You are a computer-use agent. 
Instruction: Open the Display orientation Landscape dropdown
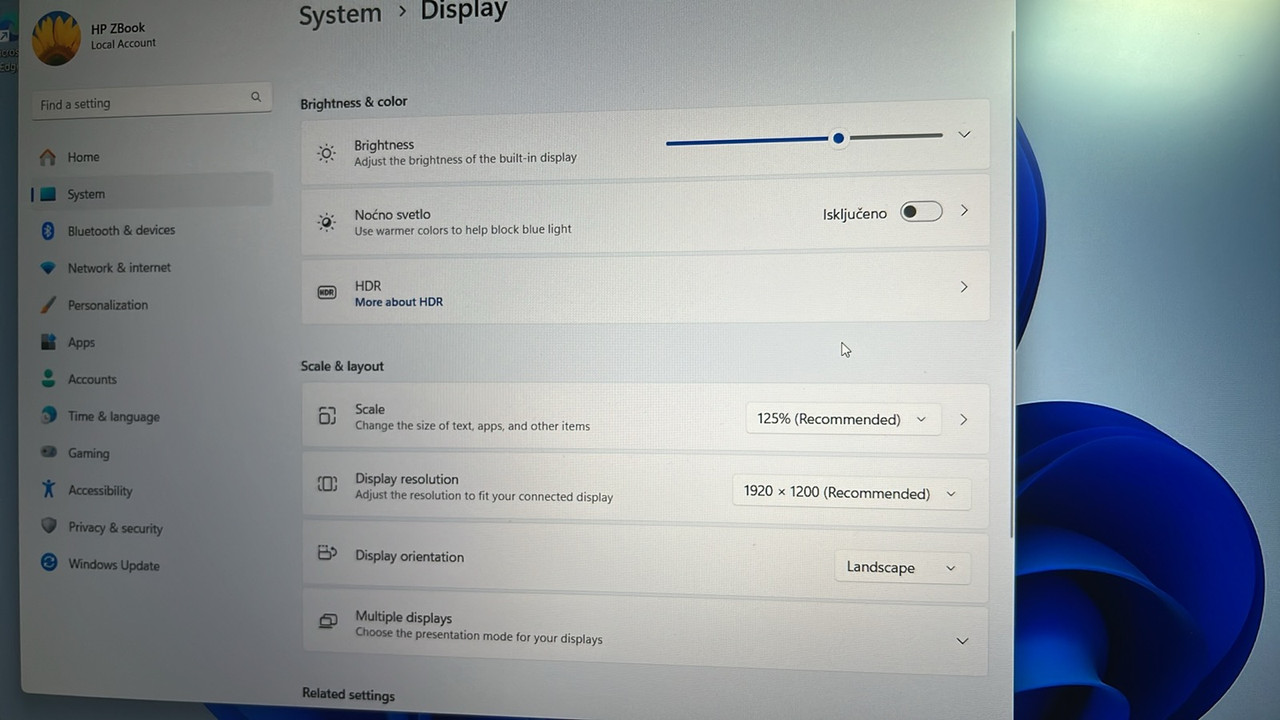tap(902, 567)
